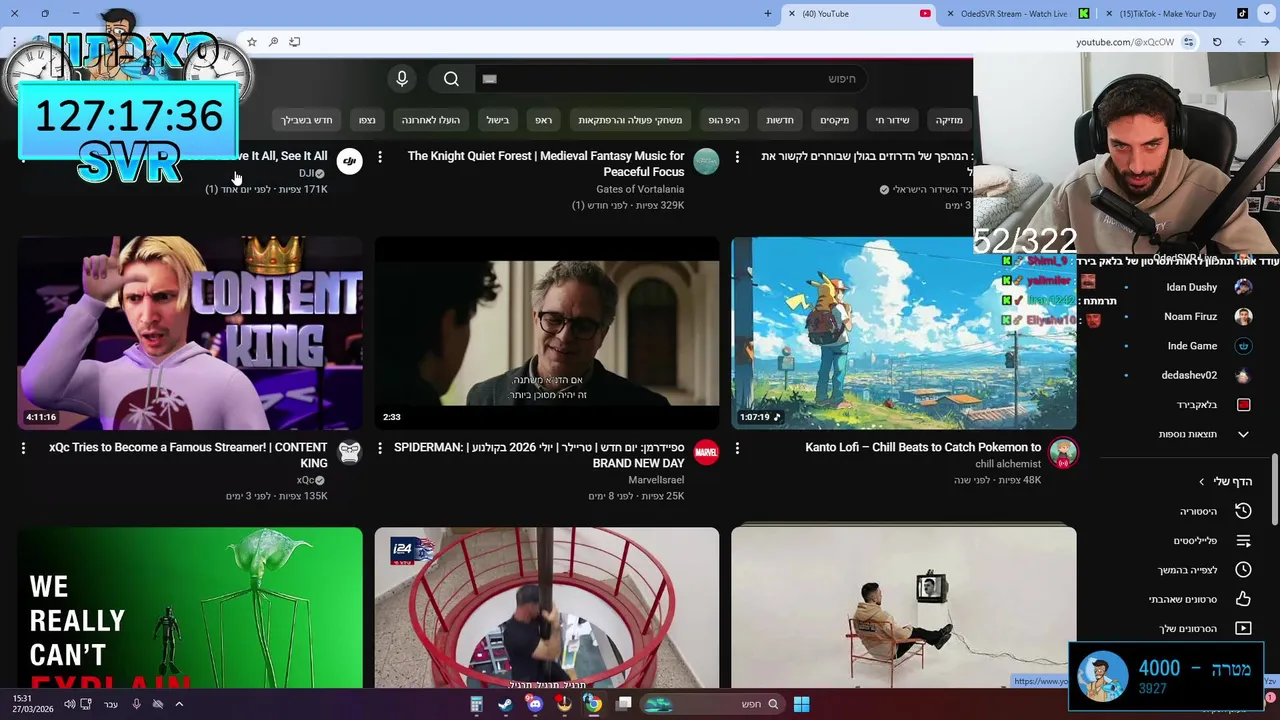Open the Windows Start menu
The height and width of the screenshot is (720, 1280).
point(801,704)
